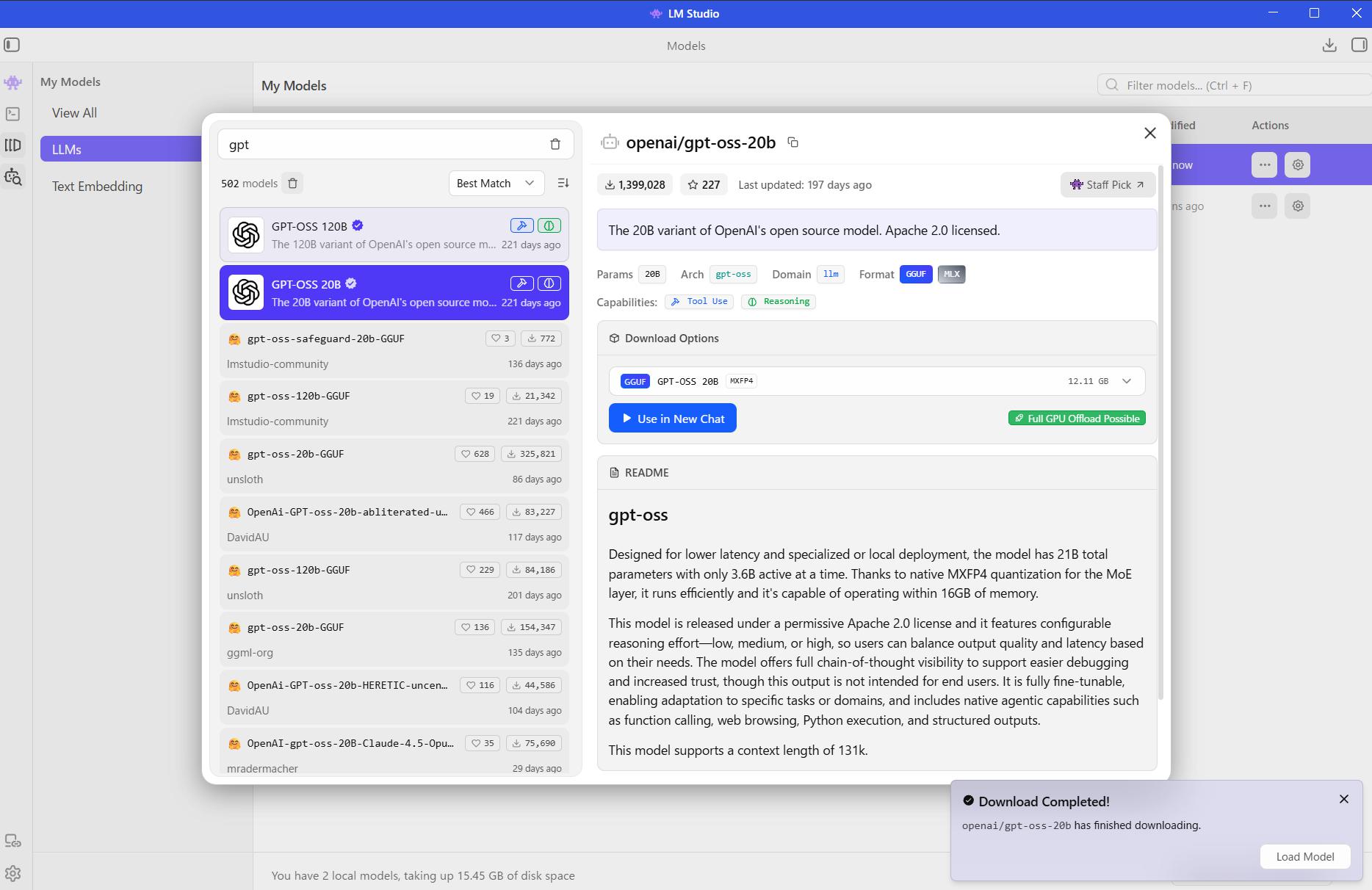Open app settings gear at bottom left

[x=12, y=873]
